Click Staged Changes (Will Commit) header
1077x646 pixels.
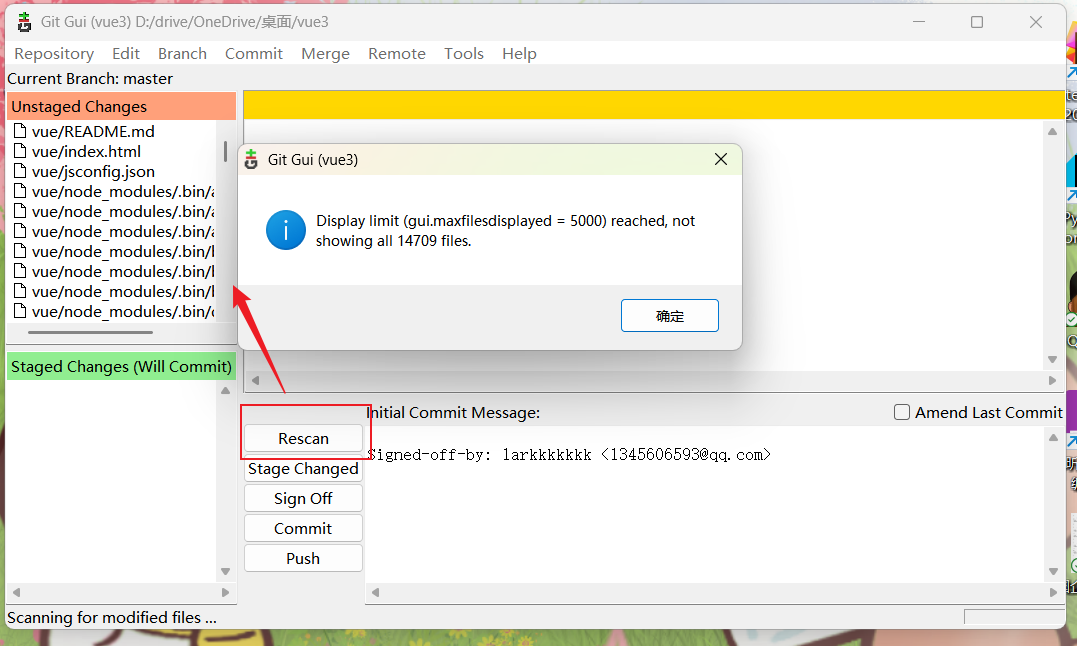[x=122, y=367]
